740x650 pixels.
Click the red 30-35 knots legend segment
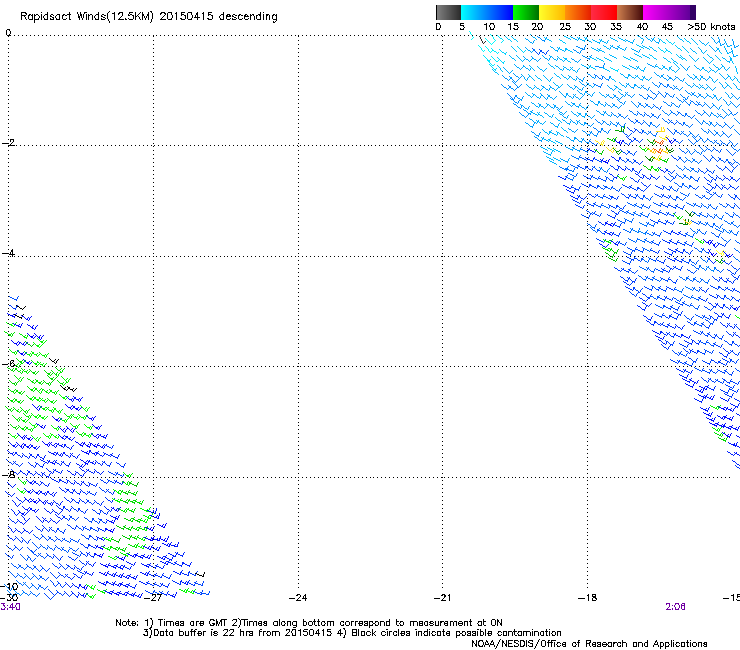[x=604, y=12]
